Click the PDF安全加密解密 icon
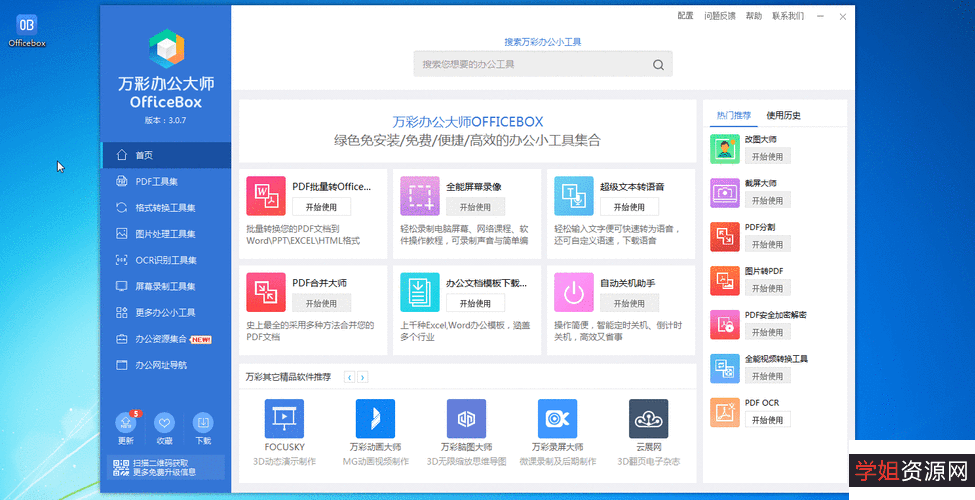This screenshot has height=500, width=975. pos(725,325)
